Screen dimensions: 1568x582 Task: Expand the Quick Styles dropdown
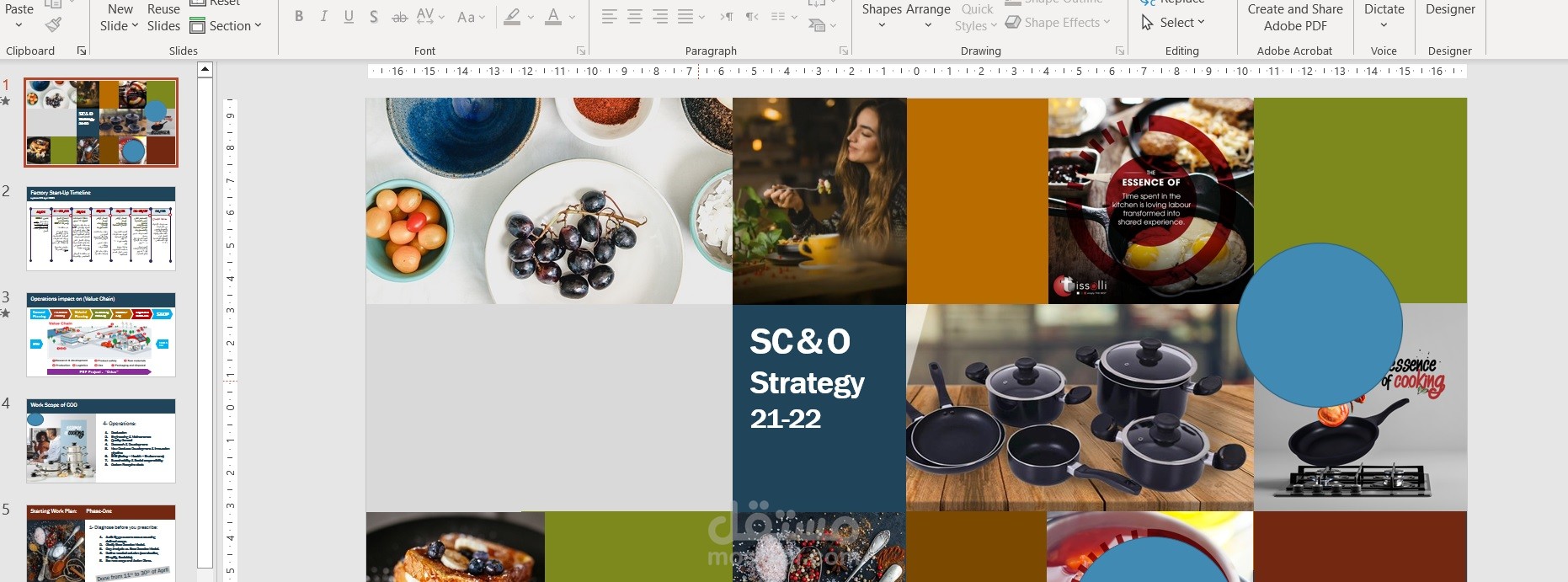tap(994, 26)
